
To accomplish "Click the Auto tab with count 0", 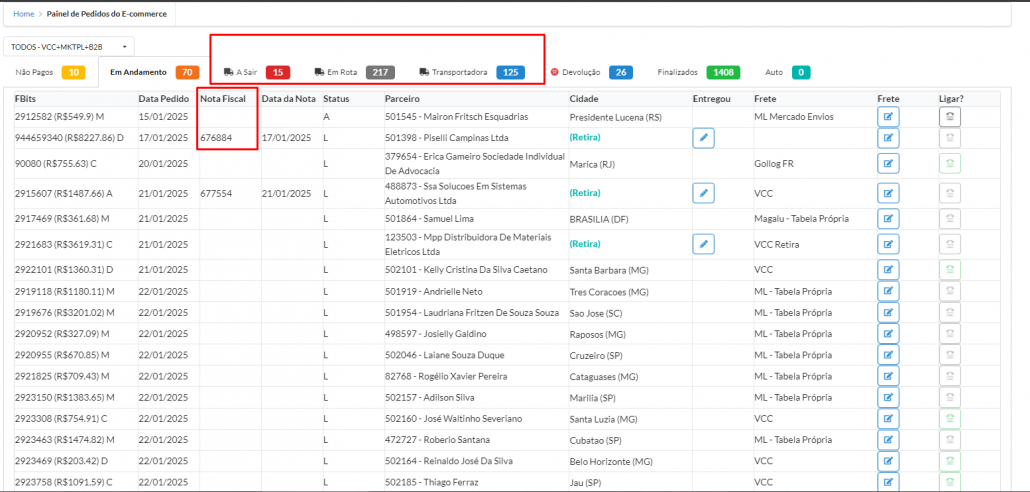I will click(787, 72).
